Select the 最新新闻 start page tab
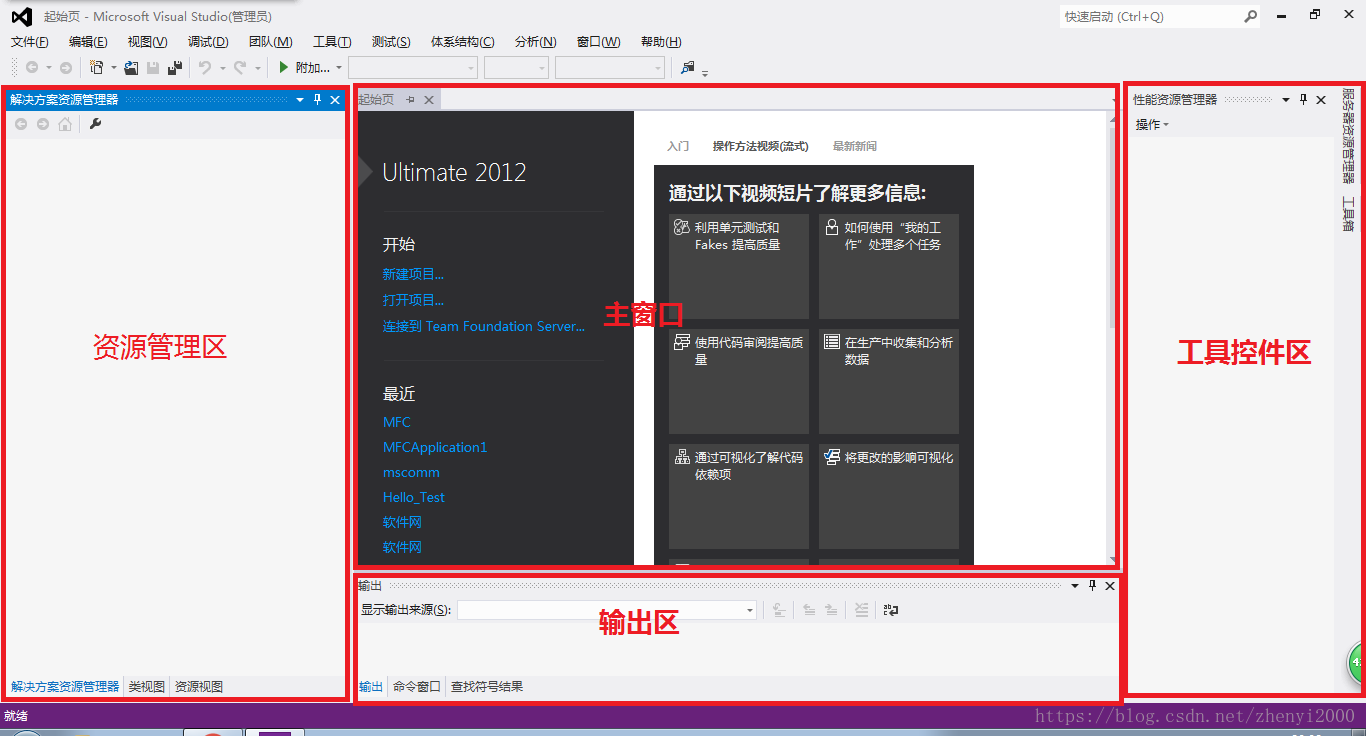The width and height of the screenshot is (1366, 736). pyautogui.click(x=855, y=146)
